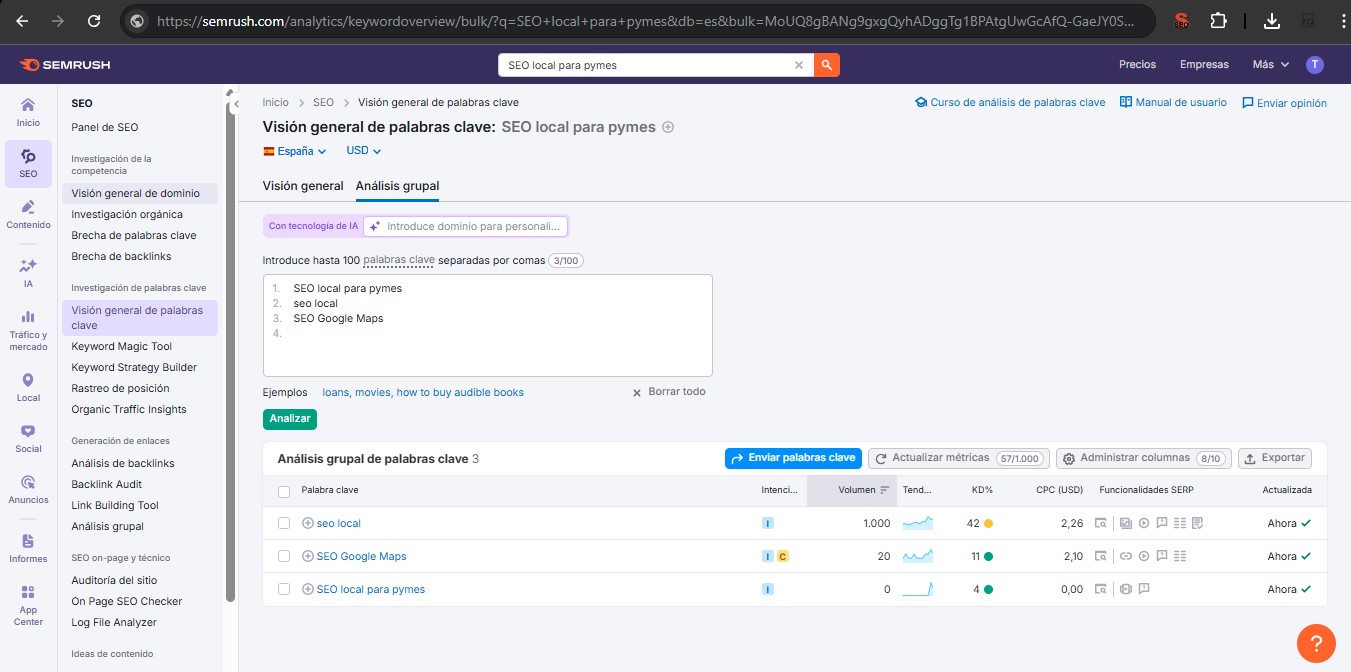Select the 'SEO Google Maps' row checkbox
Image resolution: width=1351 pixels, height=672 pixels.
(284, 556)
